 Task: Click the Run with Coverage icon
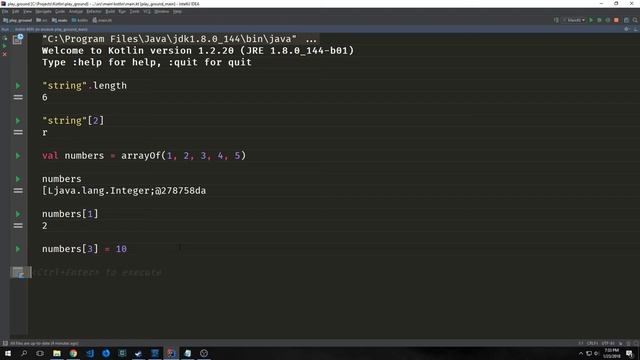pos(608,20)
